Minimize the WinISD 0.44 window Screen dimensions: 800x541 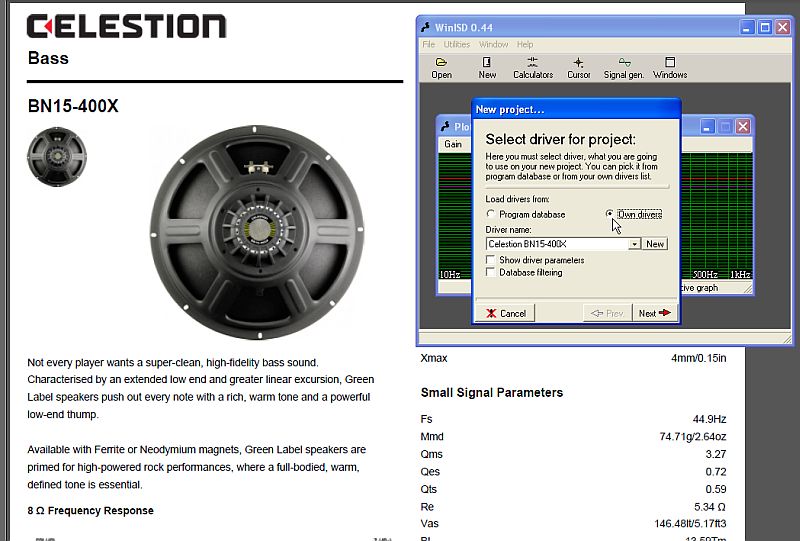click(x=747, y=27)
